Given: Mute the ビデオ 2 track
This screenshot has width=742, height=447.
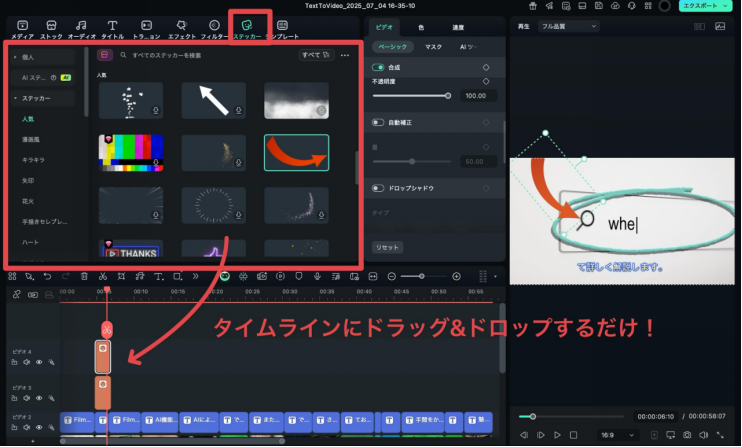Looking at the screenshot, I should [x=26, y=428].
